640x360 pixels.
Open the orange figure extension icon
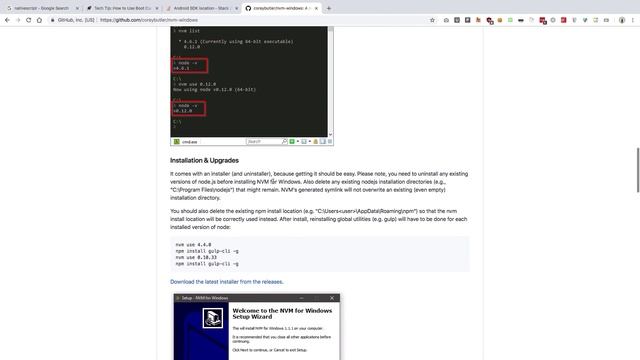coord(478,20)
